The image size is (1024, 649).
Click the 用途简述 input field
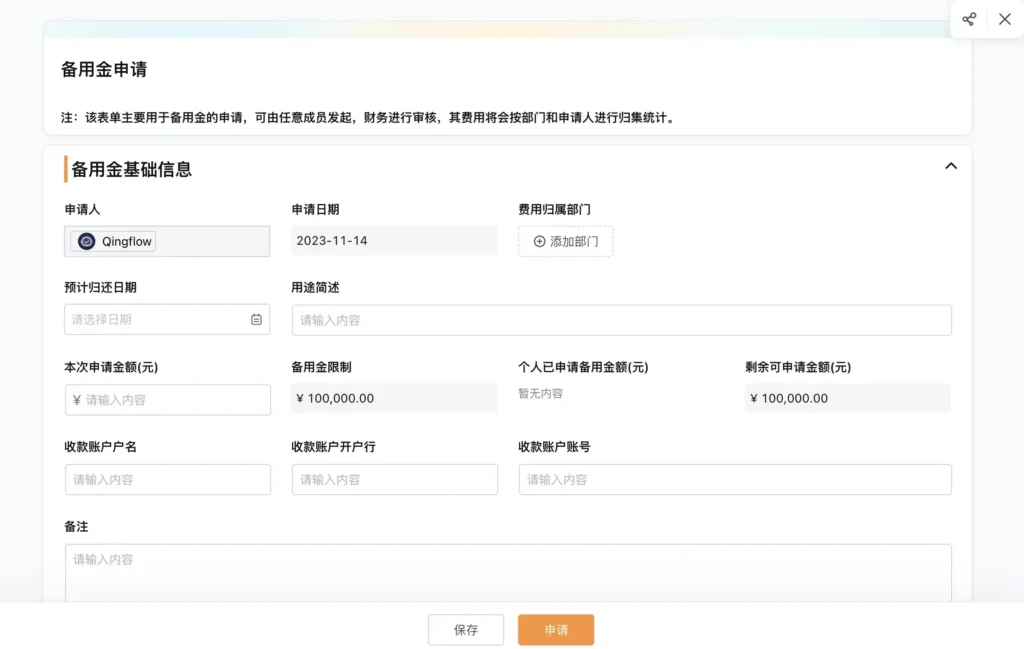[x=621, y=320]
